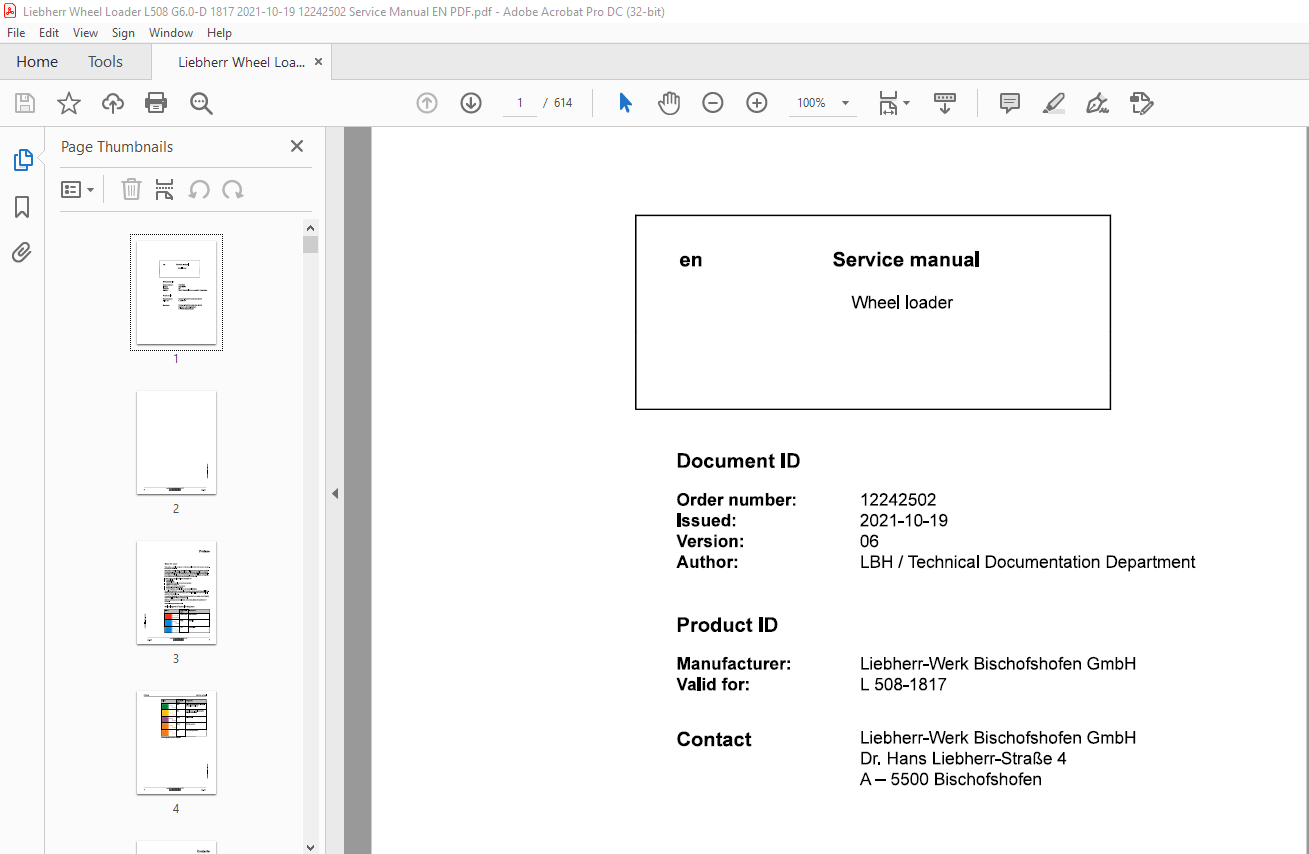Open the Sign menu
1309x854 pixels.
click(123, 33)
